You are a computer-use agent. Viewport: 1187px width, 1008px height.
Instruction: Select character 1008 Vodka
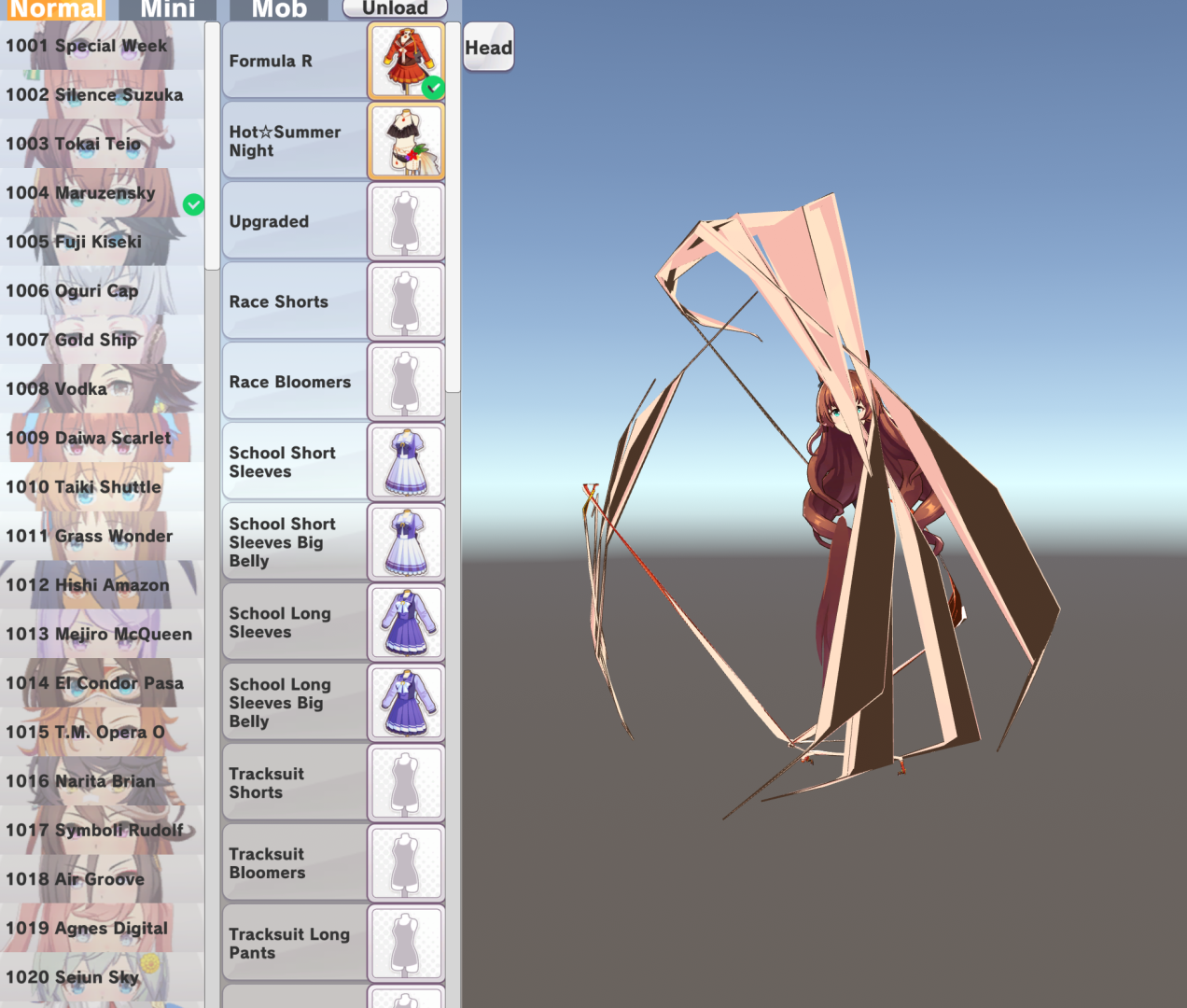coord(102,388)
